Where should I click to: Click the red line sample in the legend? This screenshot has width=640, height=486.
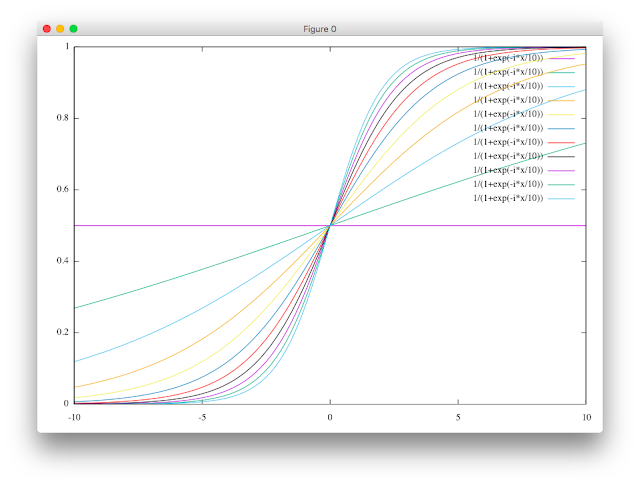click(561, 142)
